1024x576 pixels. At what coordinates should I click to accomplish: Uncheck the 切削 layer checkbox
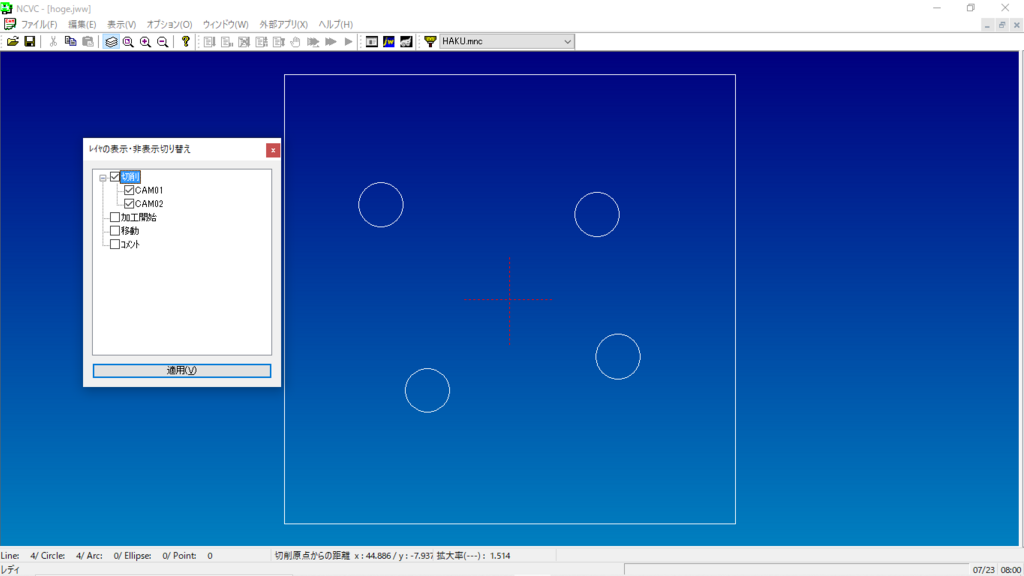(115, 176)
